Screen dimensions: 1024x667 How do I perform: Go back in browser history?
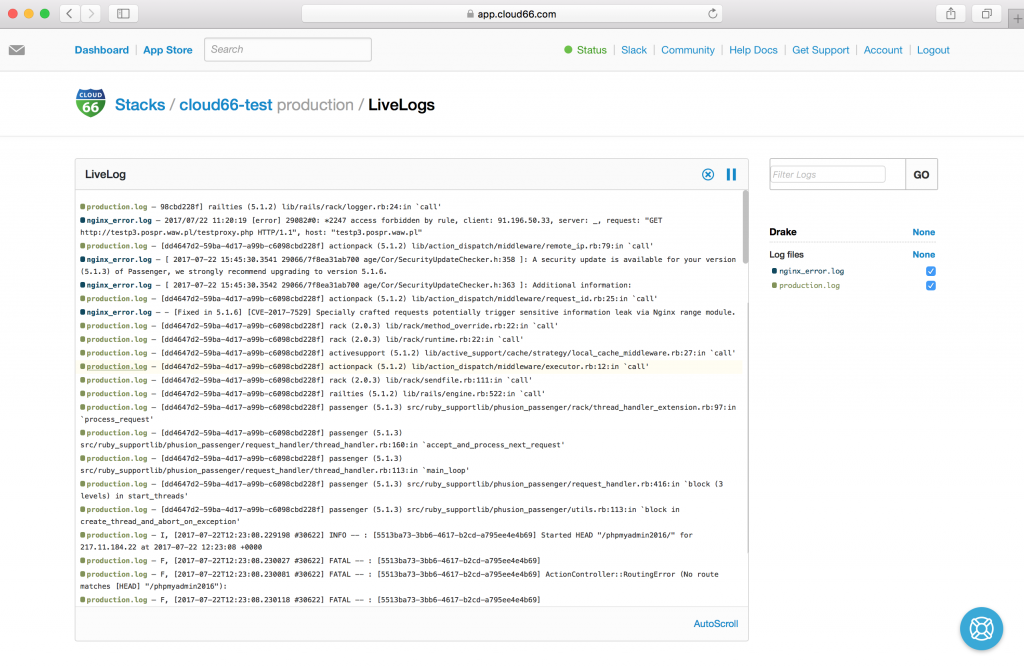coord(69,13)
